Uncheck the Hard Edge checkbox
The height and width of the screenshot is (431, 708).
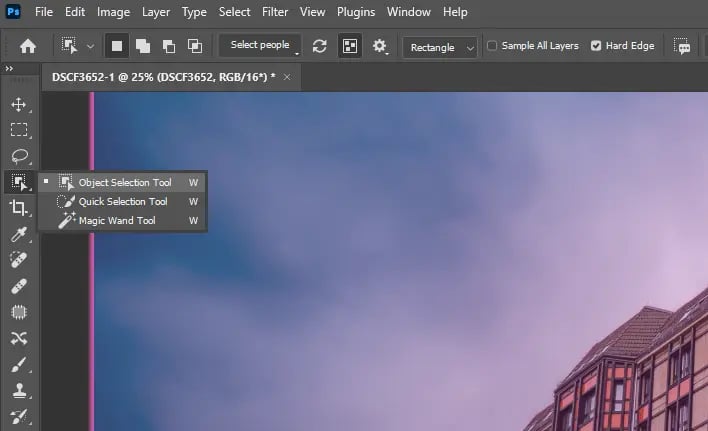[596, 46]
